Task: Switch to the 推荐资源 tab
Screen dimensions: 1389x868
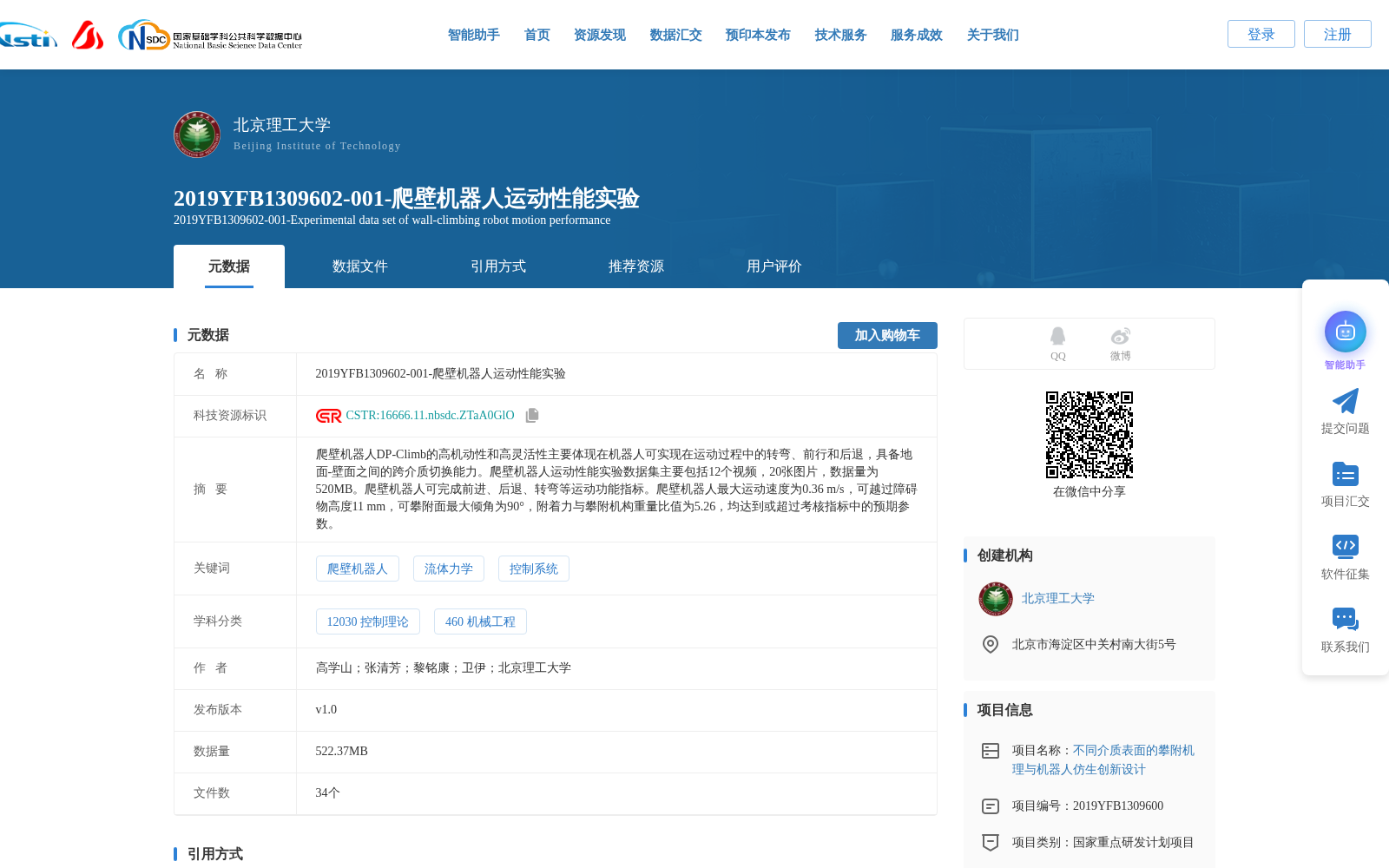Action: (x=636, y=266)
